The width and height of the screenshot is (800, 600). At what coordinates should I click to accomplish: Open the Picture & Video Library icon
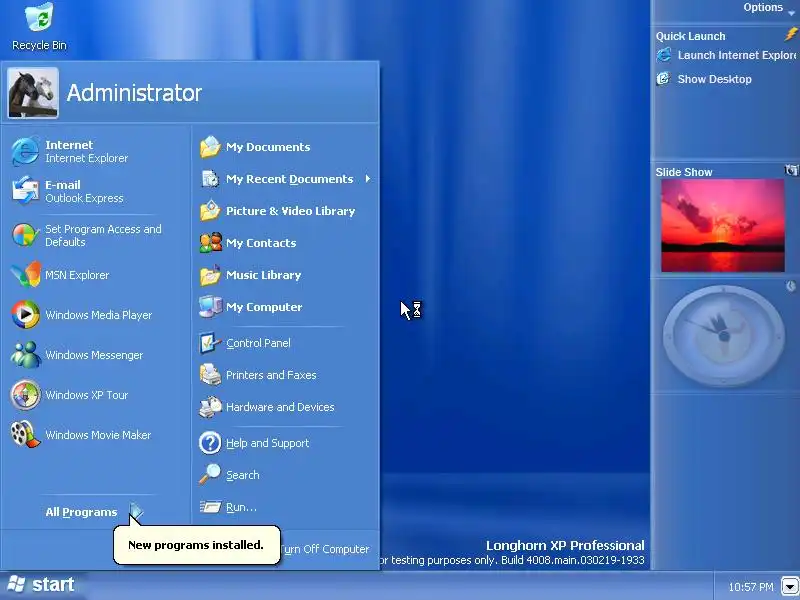pyautogui.click(x=210, y=211)
